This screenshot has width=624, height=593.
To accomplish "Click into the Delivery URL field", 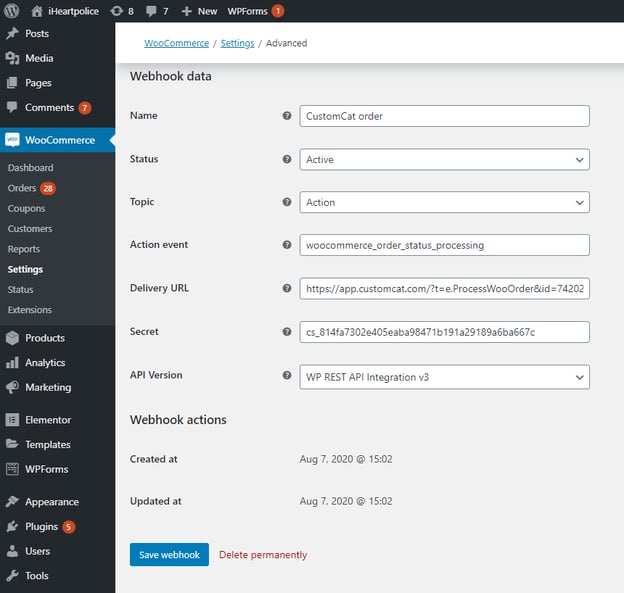I will pos(444,289).
